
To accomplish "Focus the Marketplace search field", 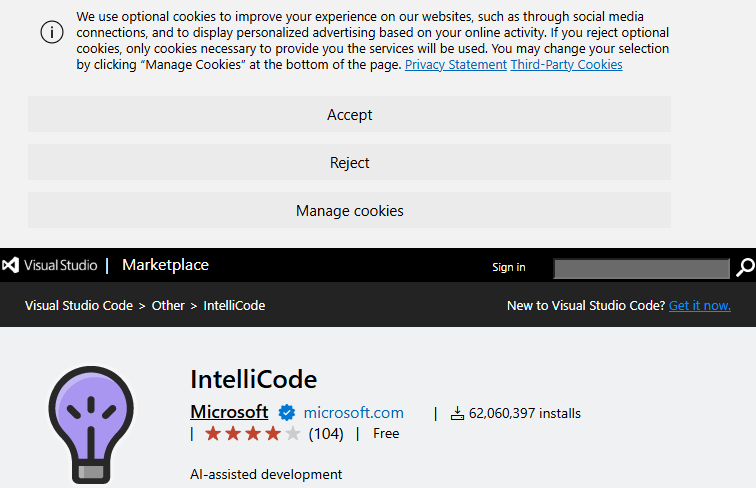I will pyautogui.click(x=641, y=269).
